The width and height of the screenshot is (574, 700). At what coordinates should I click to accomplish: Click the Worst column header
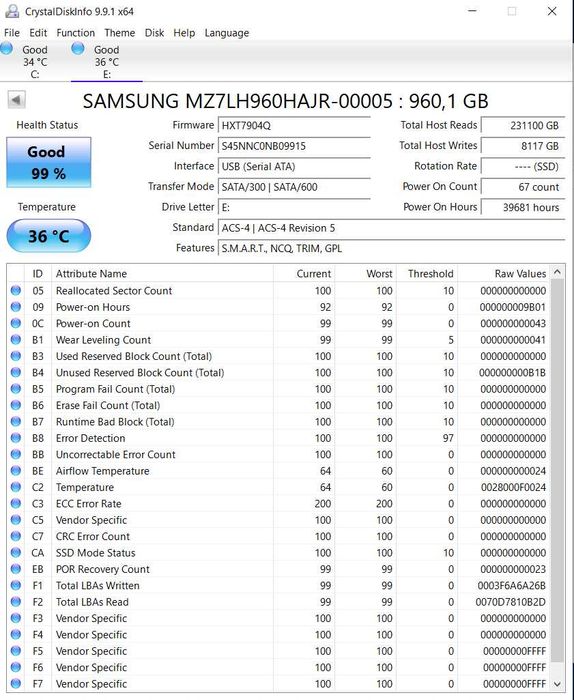coord(365,273)
